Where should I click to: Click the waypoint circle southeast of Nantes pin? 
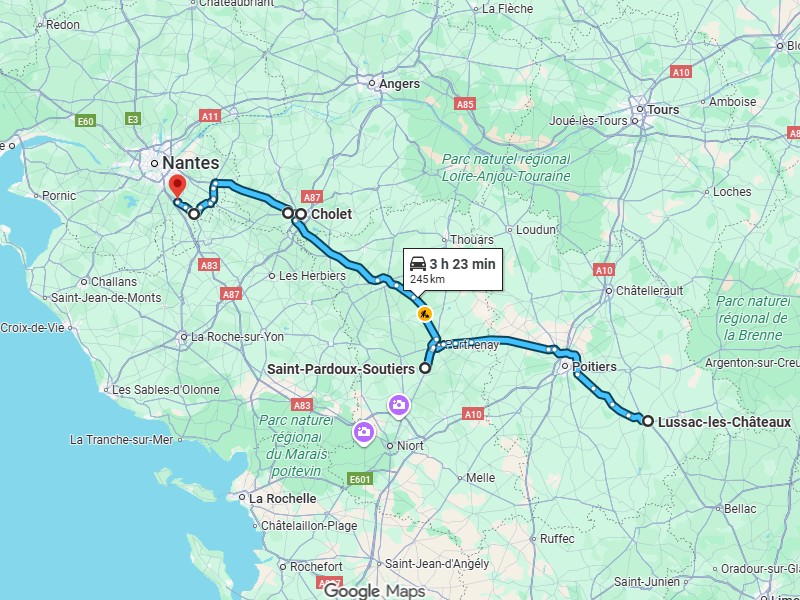[194, 214]
